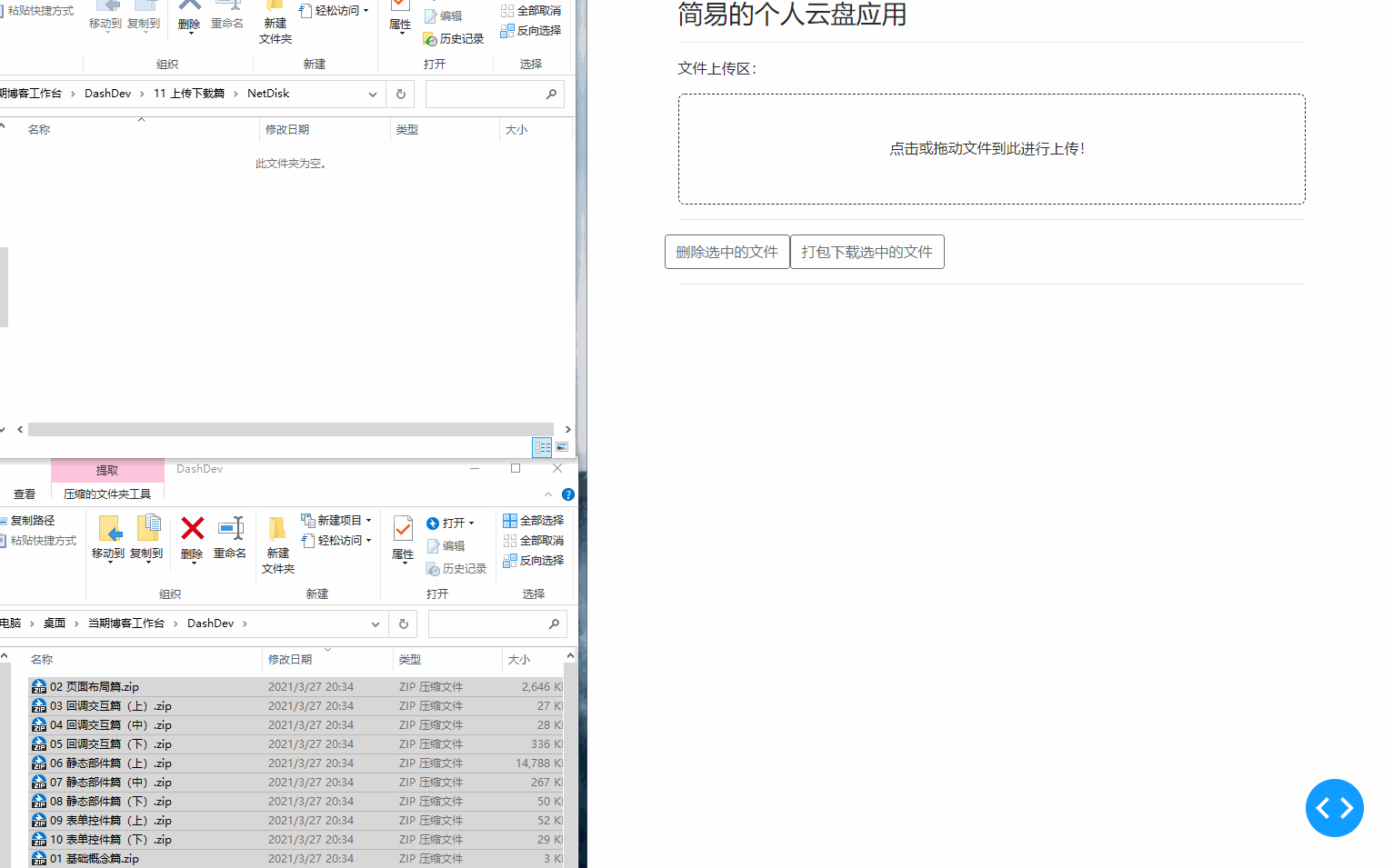This screenshot has width=1393, height=868.
Task: Select file 05 回调交互篇（下）.zip
Action: coord(296,744)
